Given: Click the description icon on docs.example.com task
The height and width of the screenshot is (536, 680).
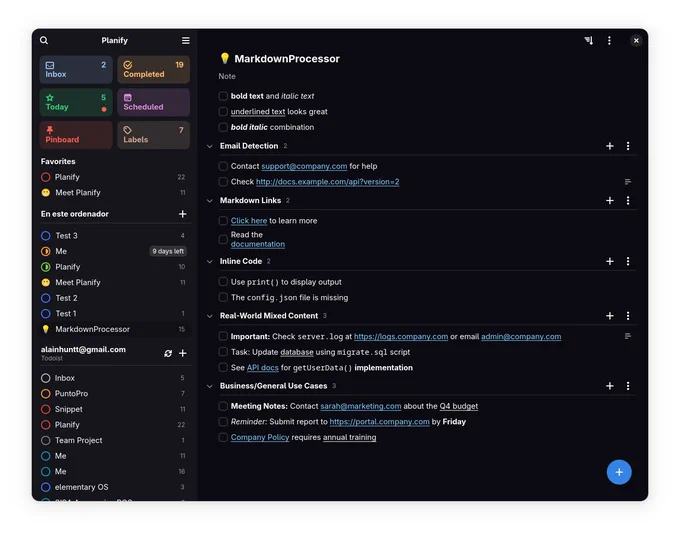Looking at the screenshot, I should point(628,182).
